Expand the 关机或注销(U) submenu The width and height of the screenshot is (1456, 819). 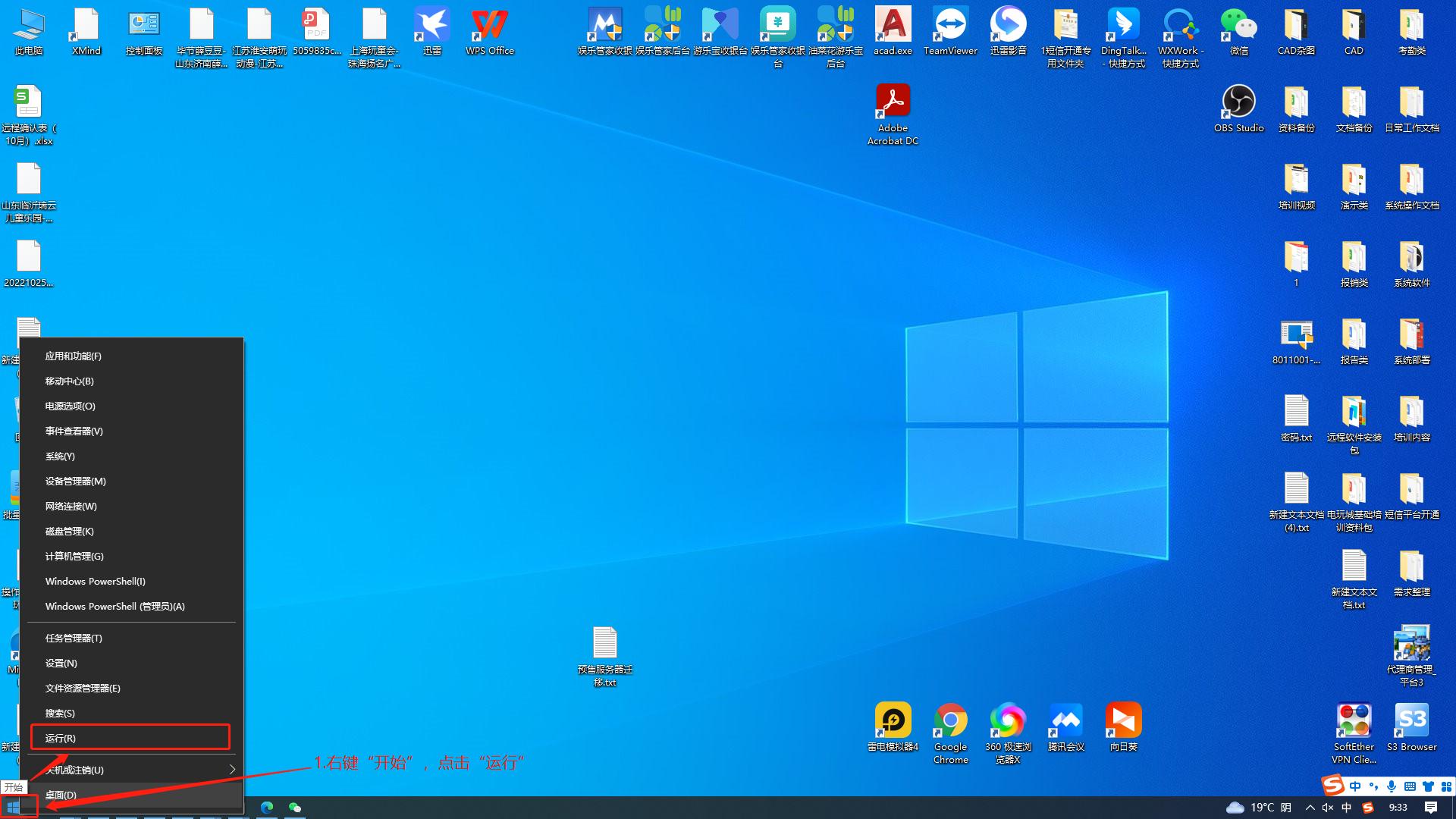pos(131,770)
